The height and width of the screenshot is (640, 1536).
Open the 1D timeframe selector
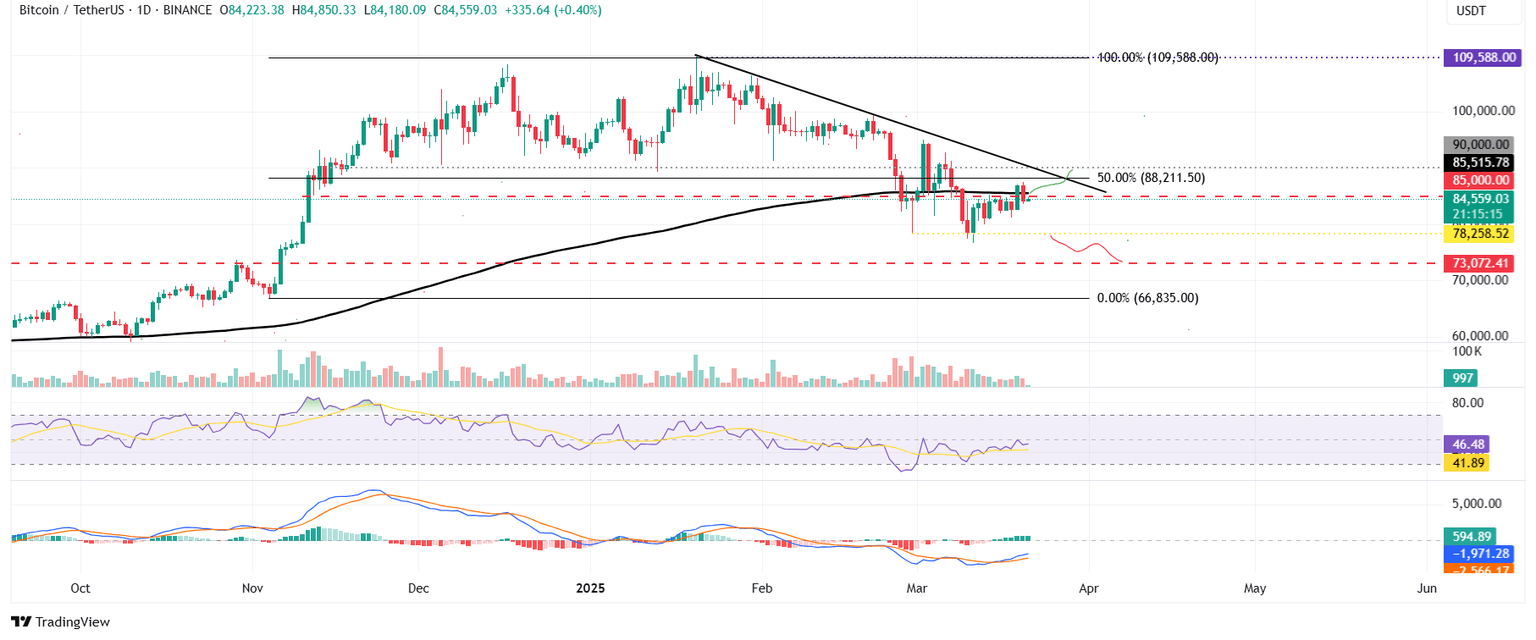click(141, 12)
